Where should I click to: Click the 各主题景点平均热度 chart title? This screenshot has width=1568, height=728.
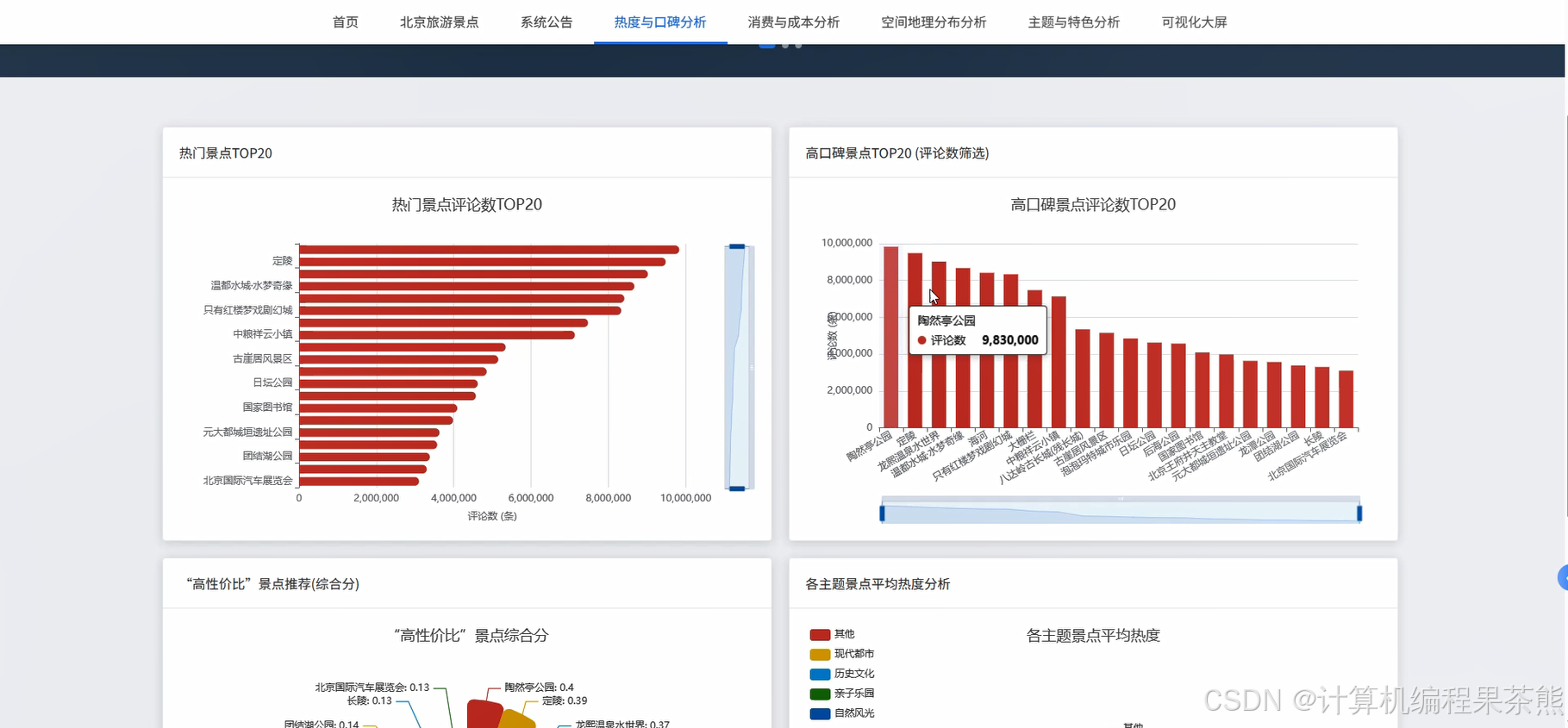(x=1093, y=636)
